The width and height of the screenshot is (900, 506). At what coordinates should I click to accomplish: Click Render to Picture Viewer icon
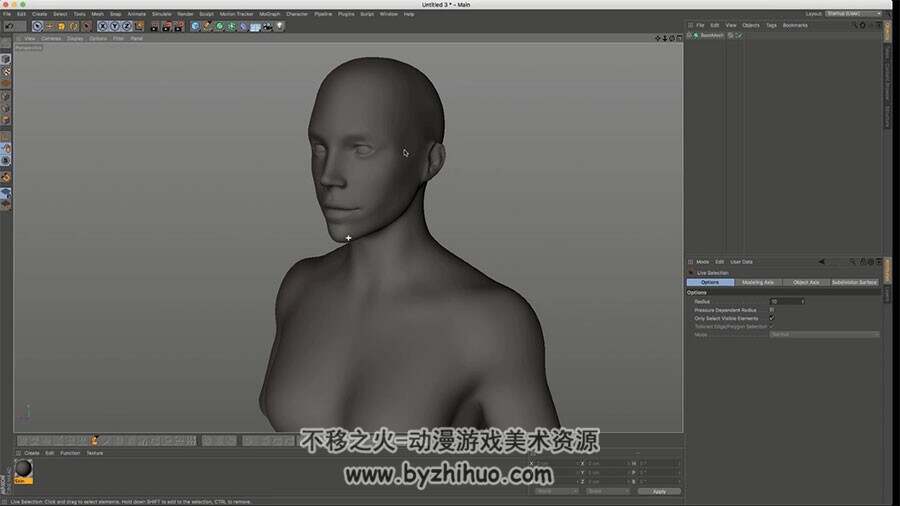(167, 26)
